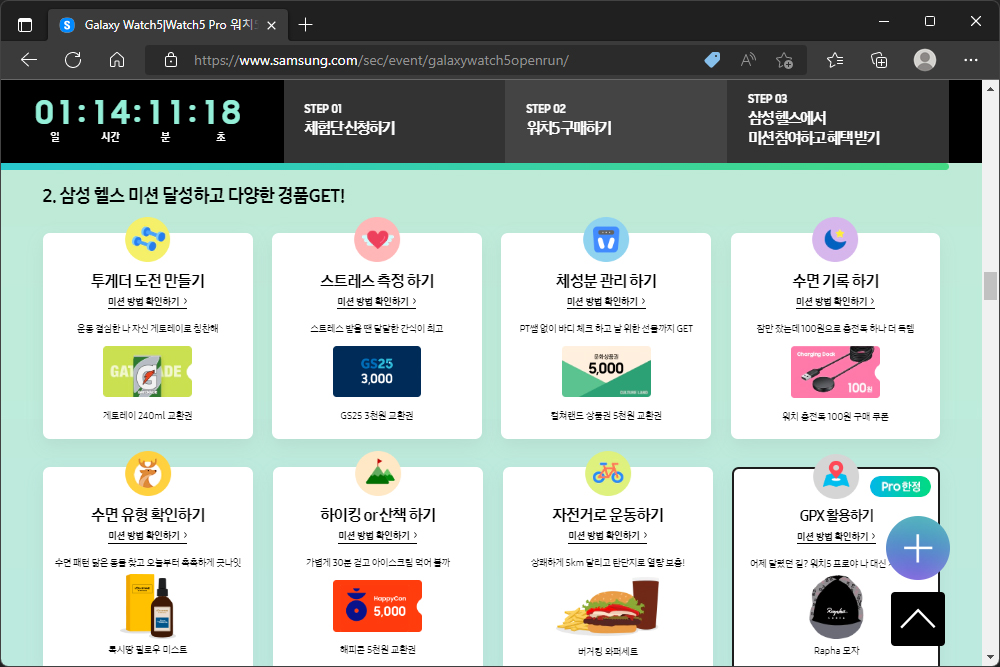View site information via lock icon

tap(170, 61)
